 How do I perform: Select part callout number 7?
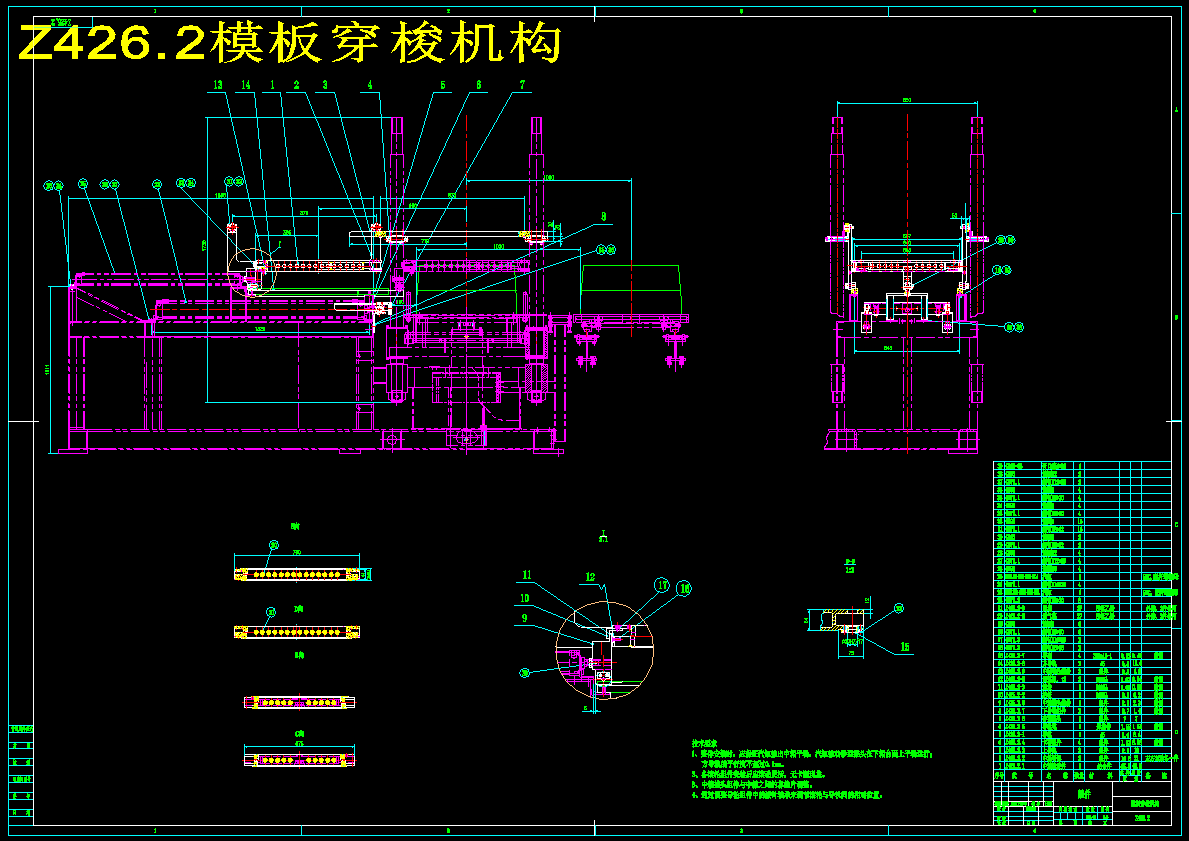point(522,86)
